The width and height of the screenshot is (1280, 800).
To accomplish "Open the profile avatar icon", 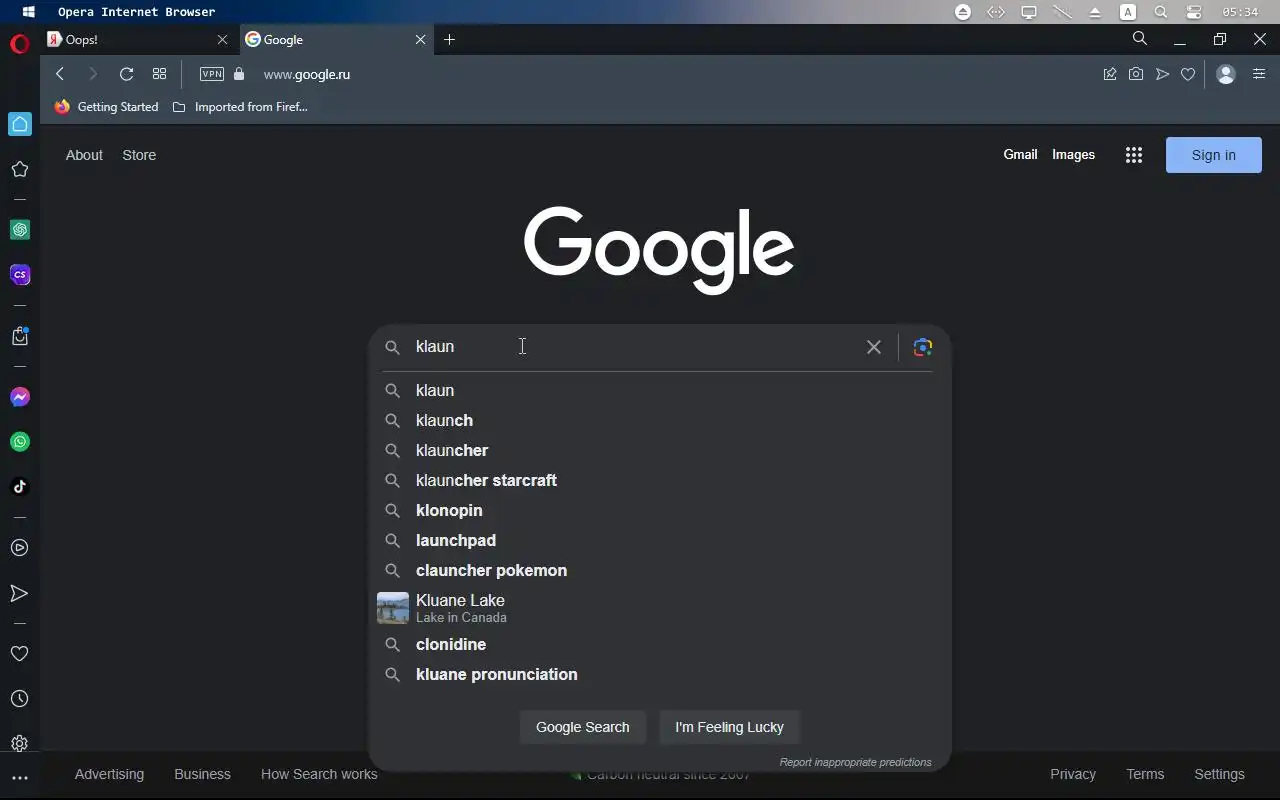I will (x=1226, y=74).
